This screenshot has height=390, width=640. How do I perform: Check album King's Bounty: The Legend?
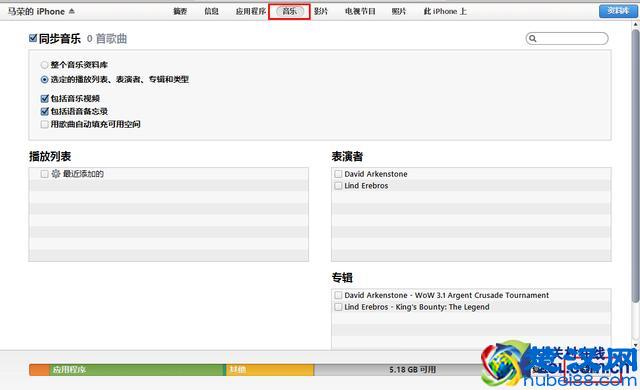point(338,307)
